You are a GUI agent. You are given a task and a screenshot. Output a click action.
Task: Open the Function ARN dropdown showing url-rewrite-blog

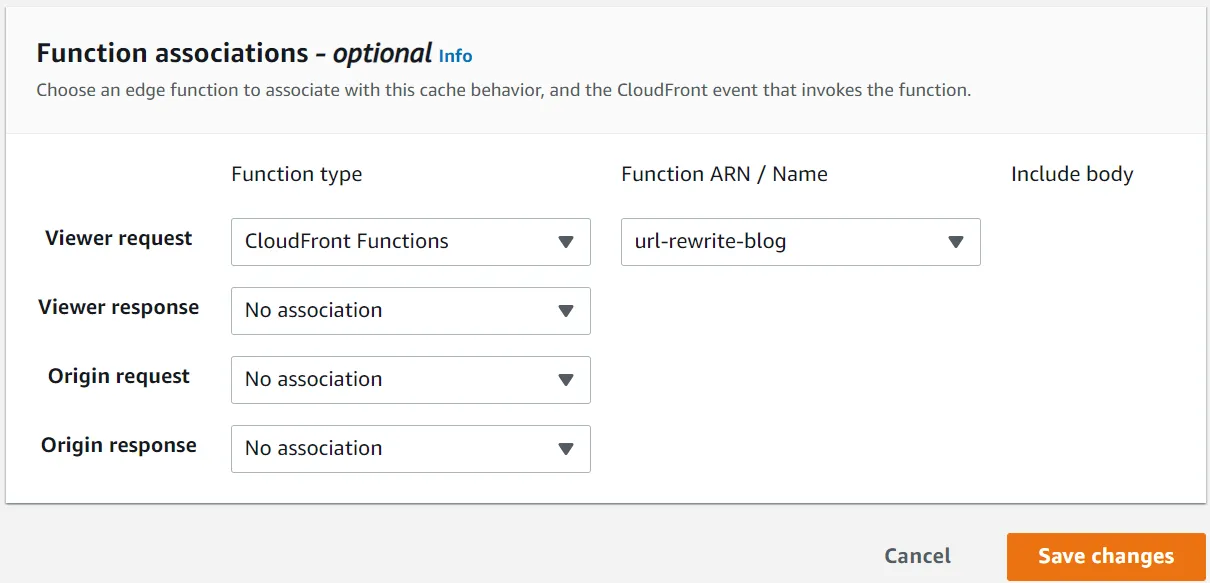800,242
